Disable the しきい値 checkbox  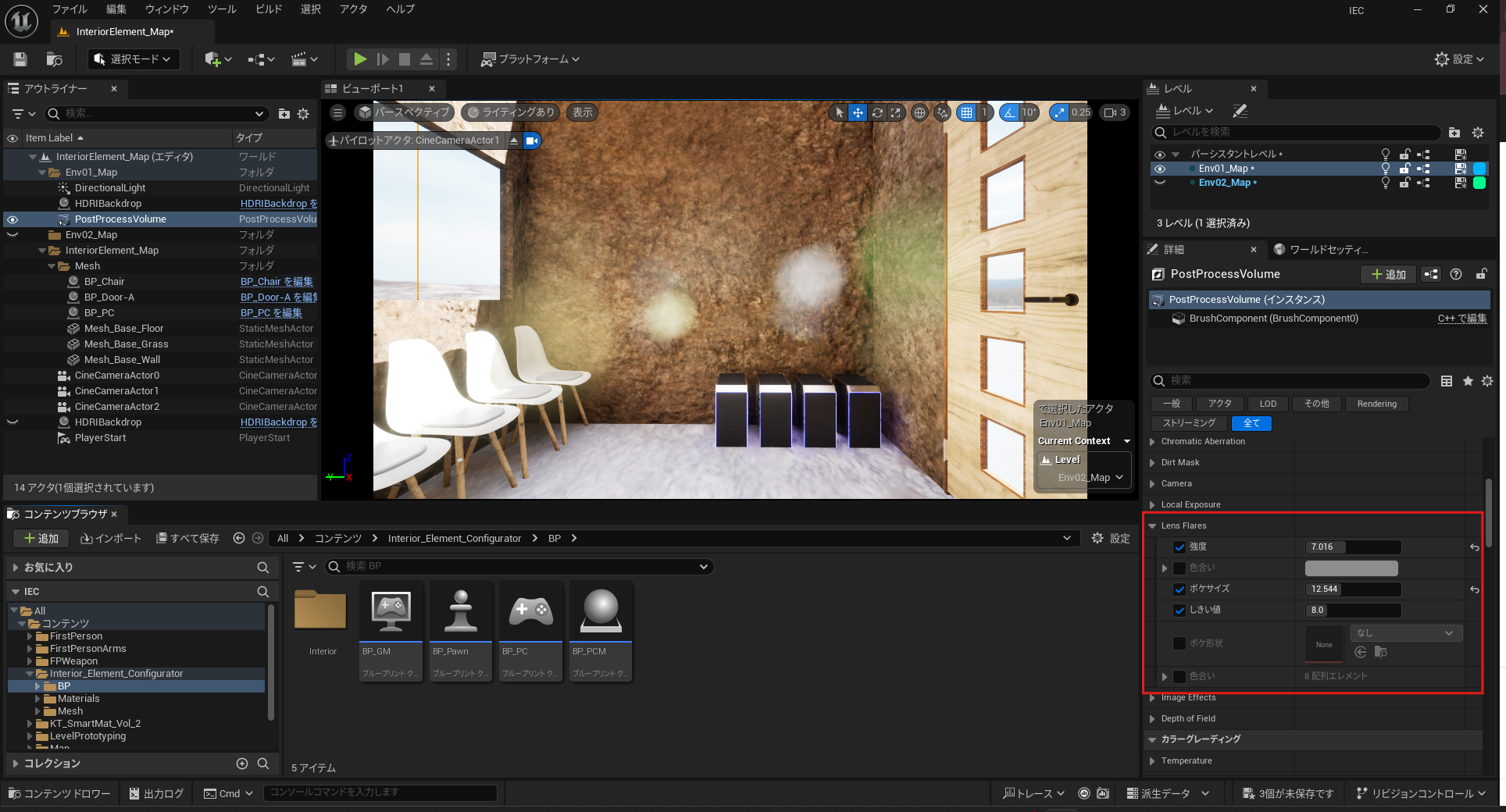click(x=1179, y=611)
